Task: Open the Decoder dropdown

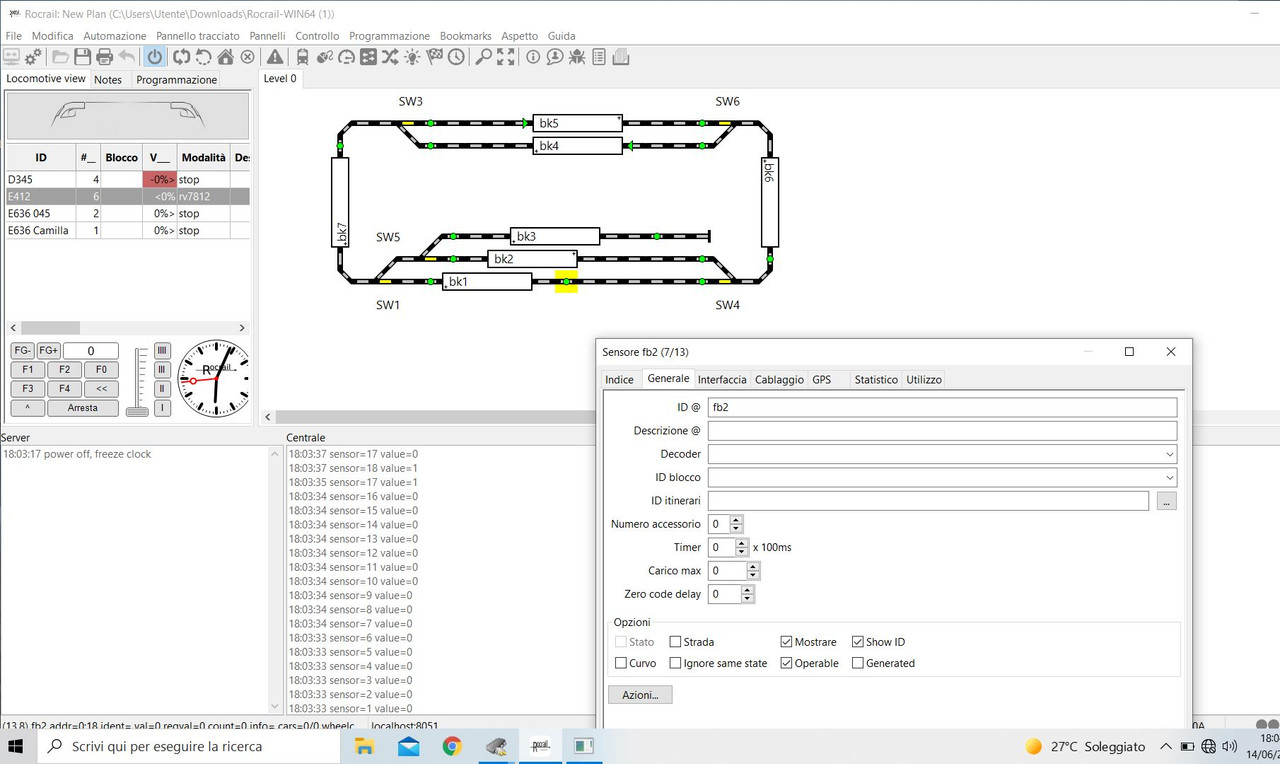Action: 1169,454
